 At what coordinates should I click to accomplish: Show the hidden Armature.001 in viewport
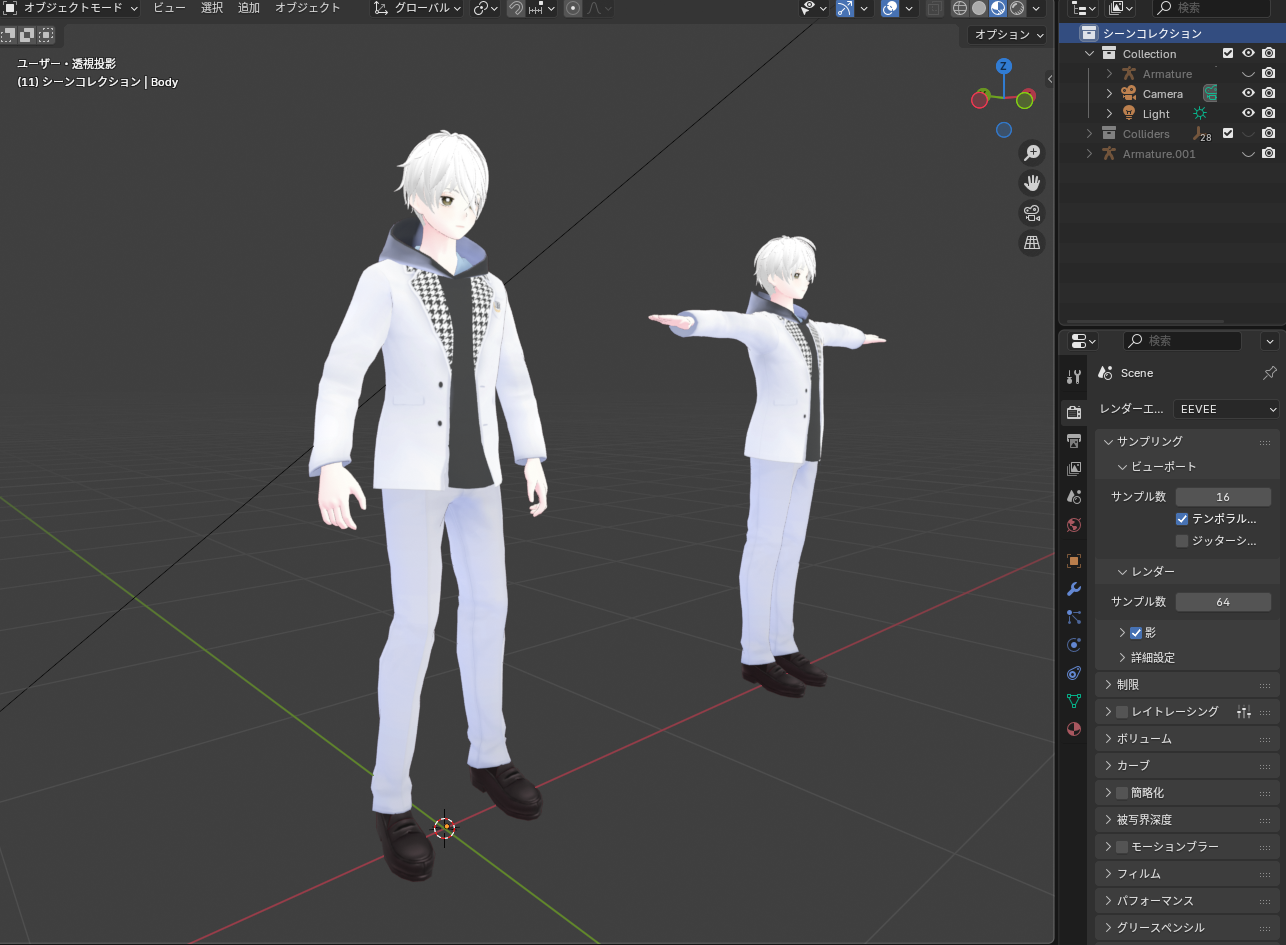pos(1248,154)
